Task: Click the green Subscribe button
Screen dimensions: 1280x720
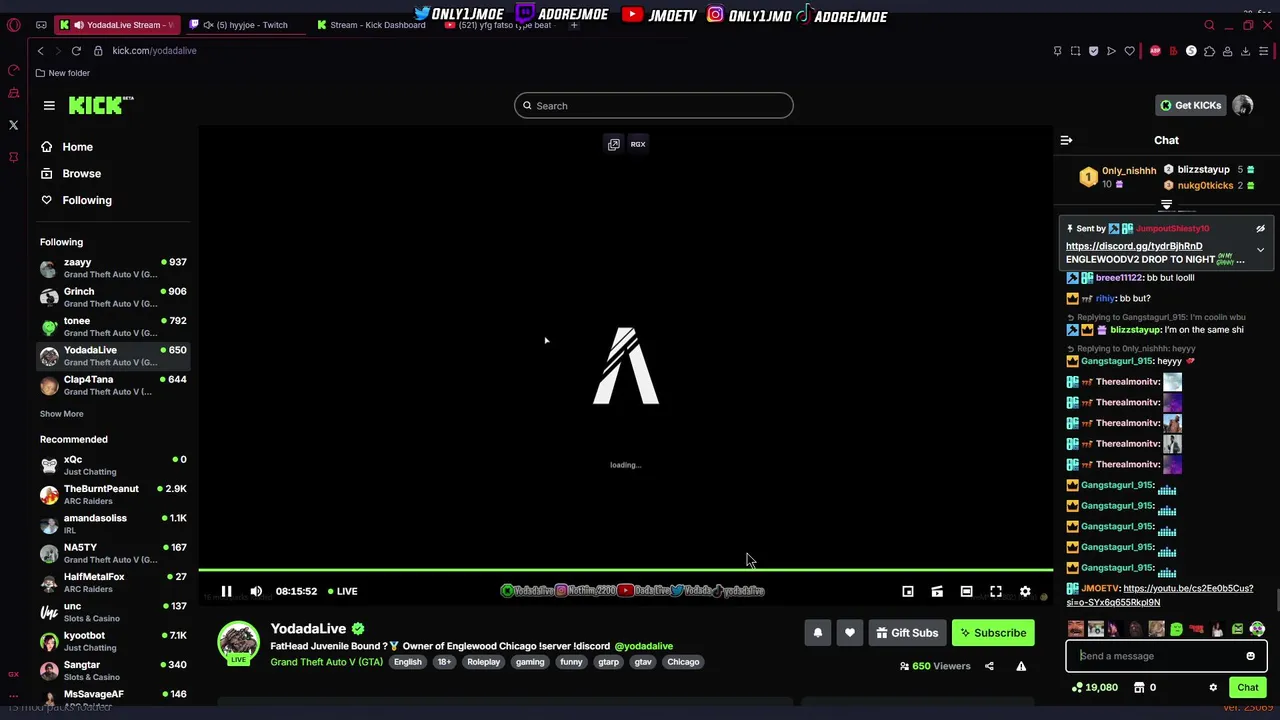Action: 993,633
